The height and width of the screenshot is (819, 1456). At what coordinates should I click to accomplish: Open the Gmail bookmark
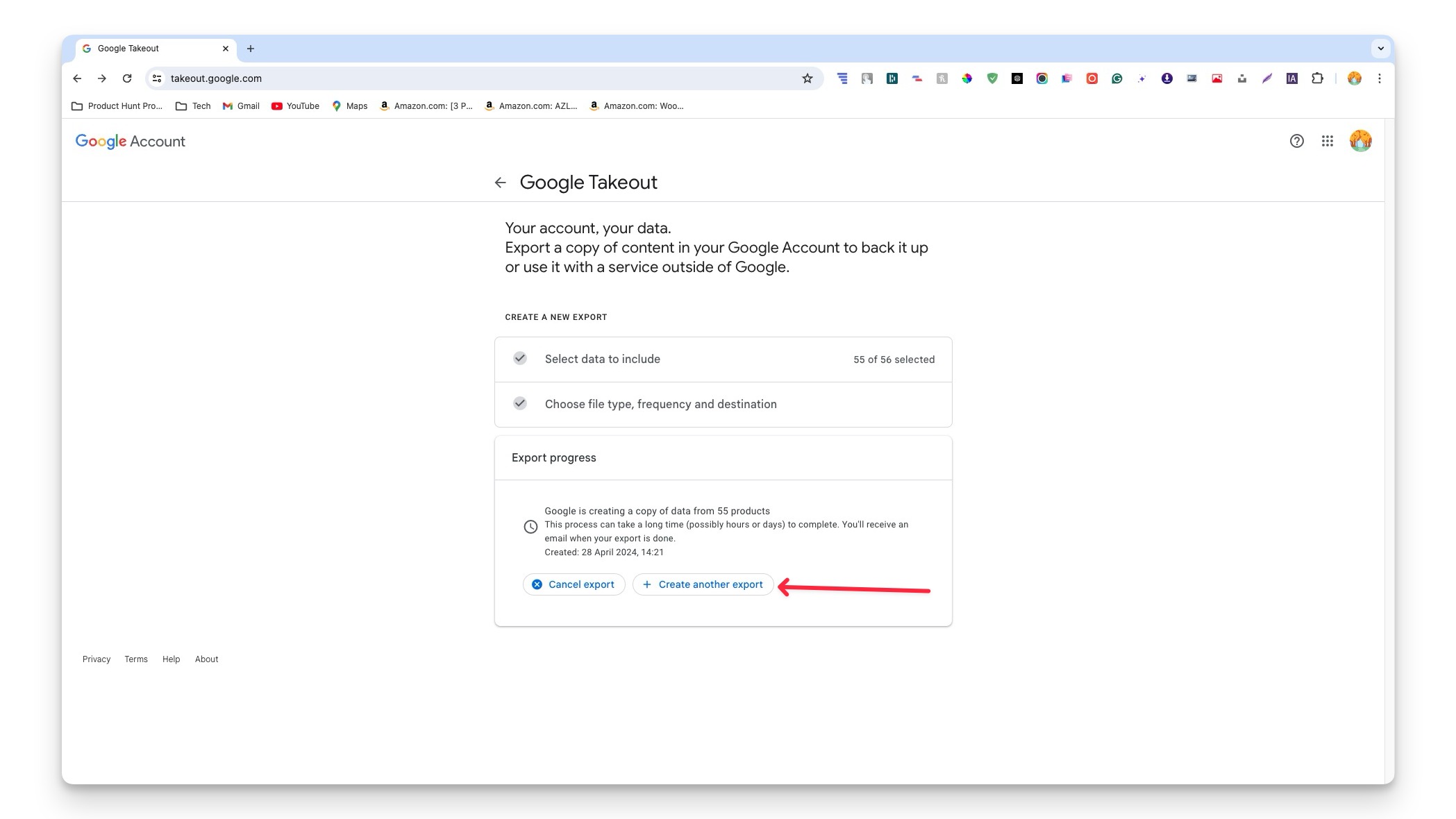coord(241,106)
